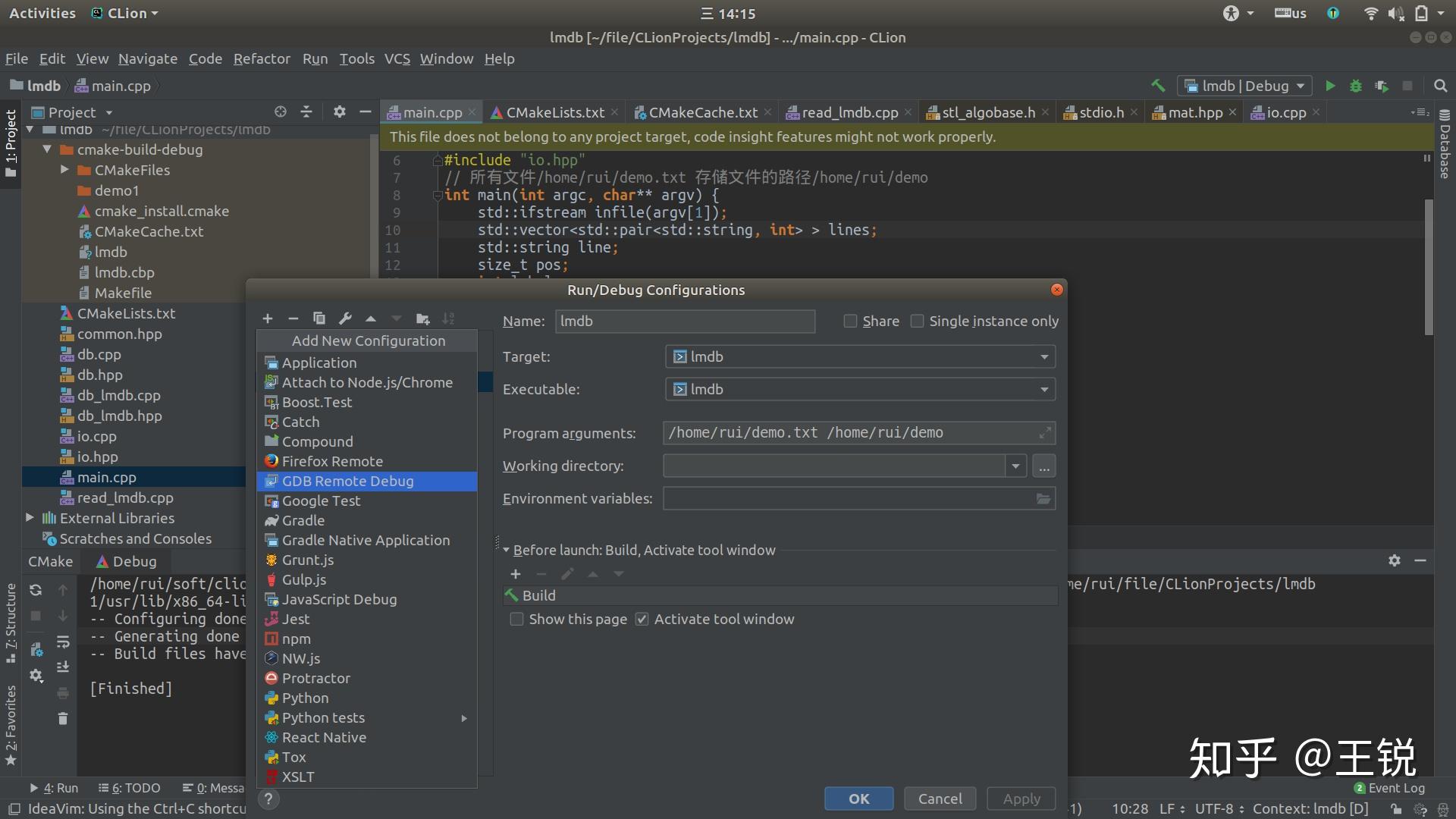Expand Program arguments field icon
1456x819 pixels.
coord(1044,433)
